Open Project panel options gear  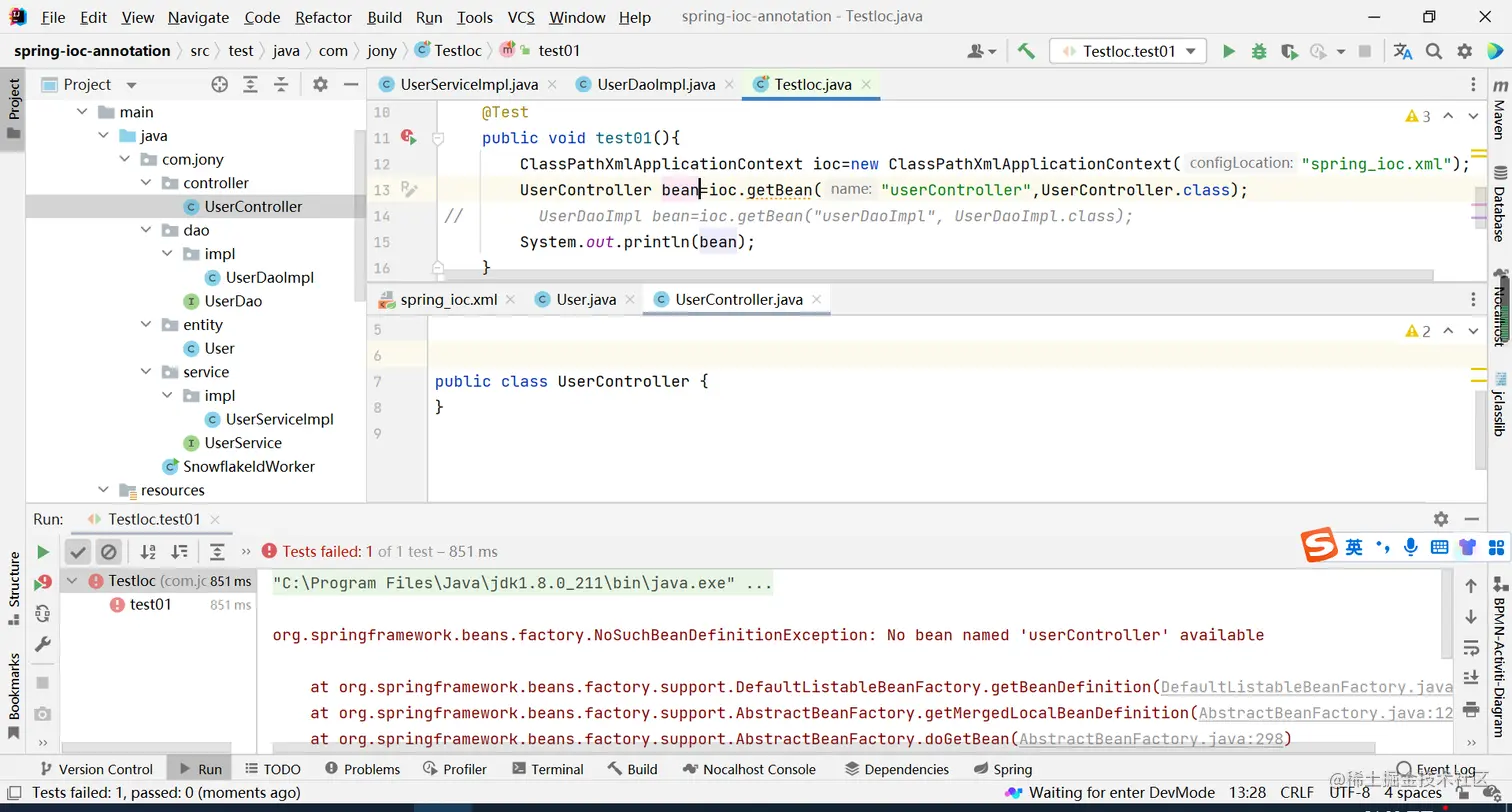320,85
